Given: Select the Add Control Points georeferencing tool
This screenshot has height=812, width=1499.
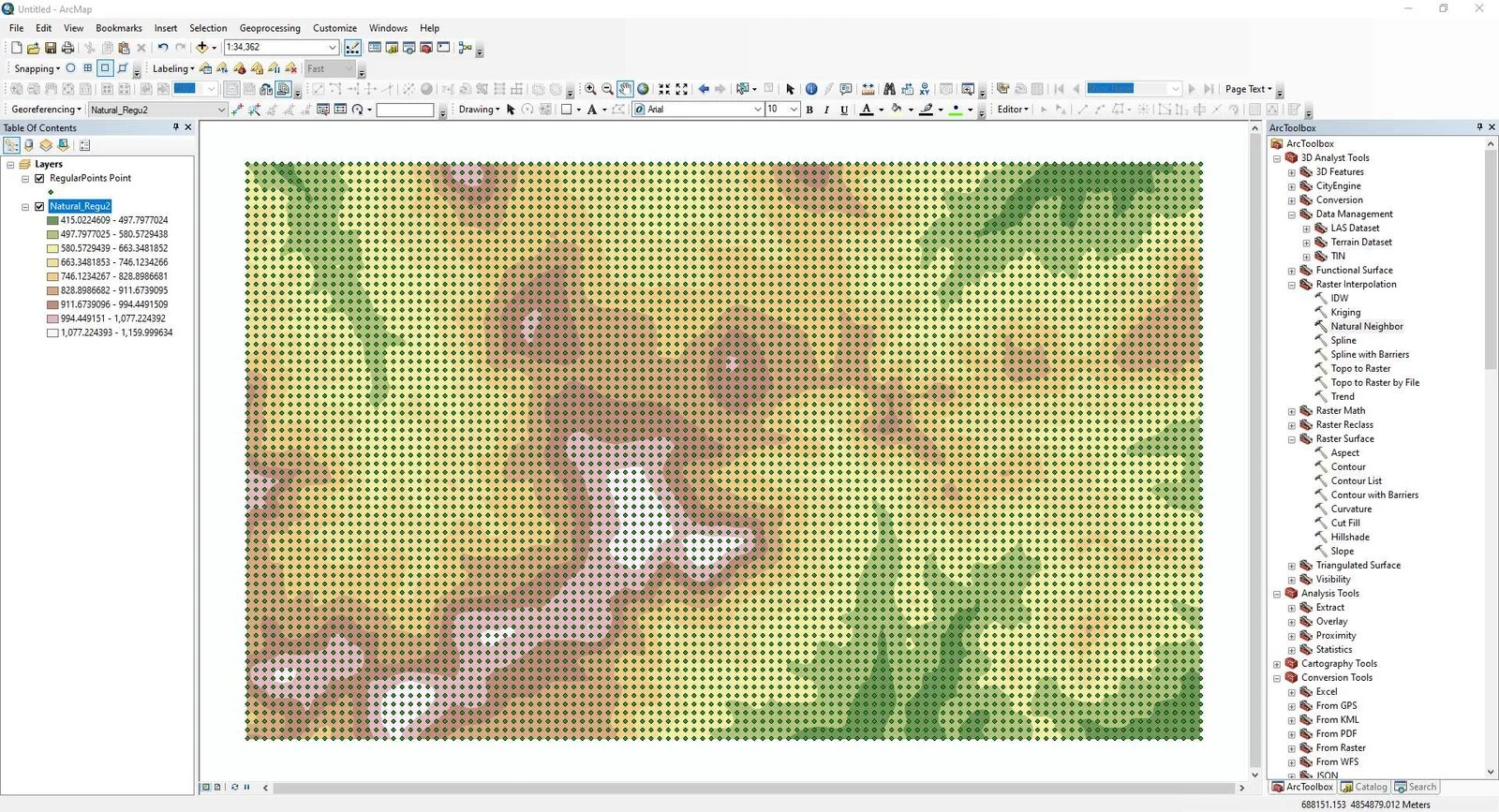Looking at the screenshot, I should (237, 110).
